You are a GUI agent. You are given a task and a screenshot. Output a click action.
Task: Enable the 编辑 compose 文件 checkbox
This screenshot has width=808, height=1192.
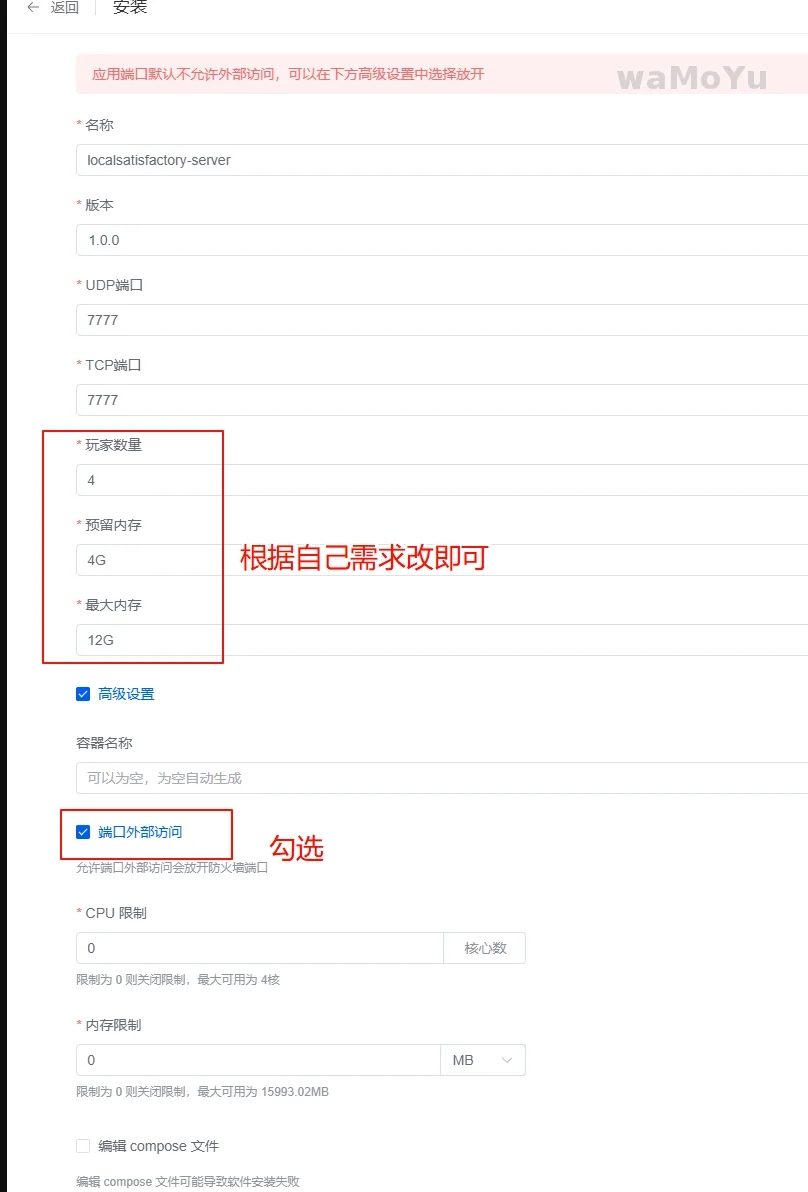point(83,1146)
